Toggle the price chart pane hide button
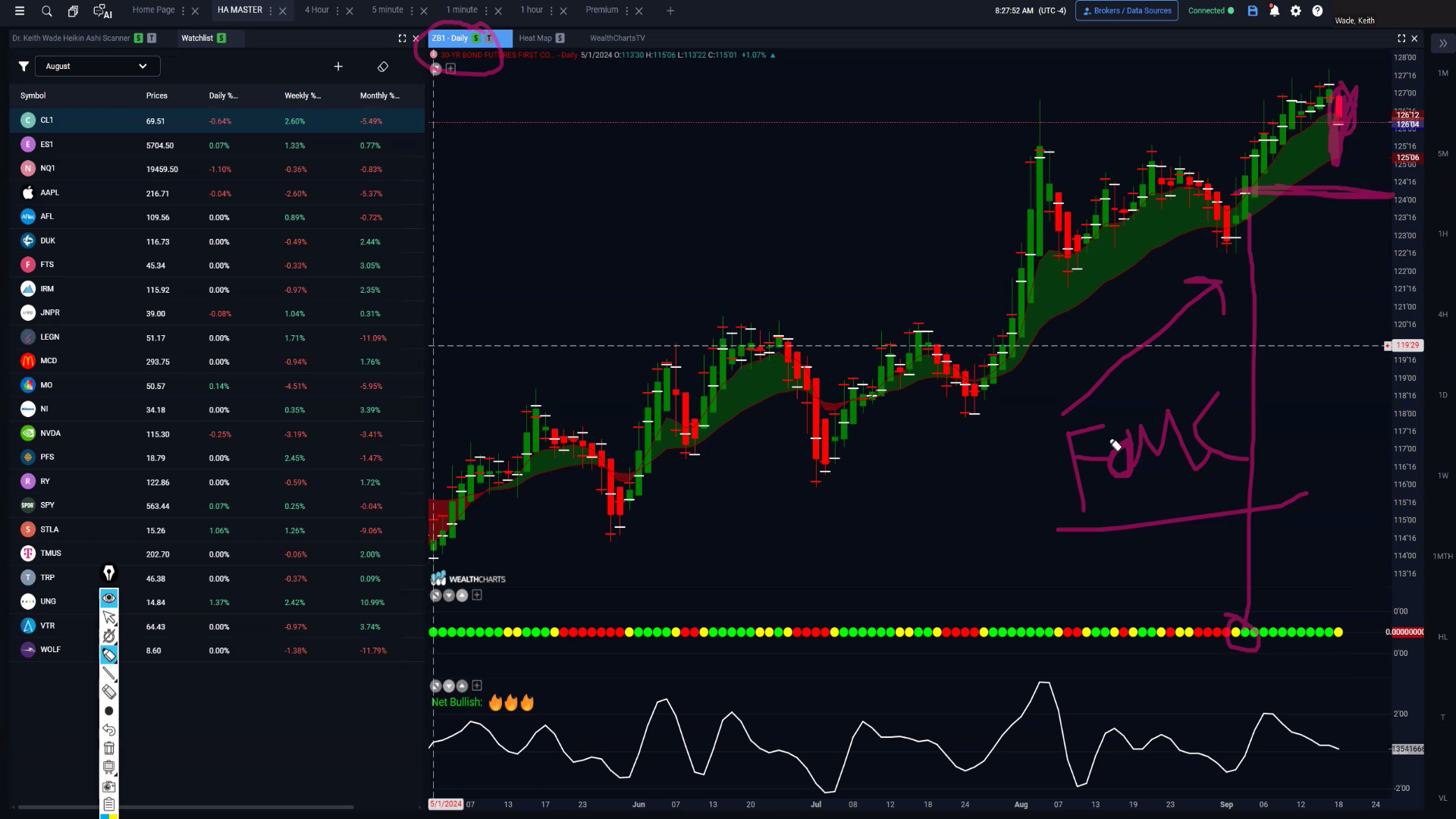Viewport: 1456px width, 819px height. (x=436, y=69)
